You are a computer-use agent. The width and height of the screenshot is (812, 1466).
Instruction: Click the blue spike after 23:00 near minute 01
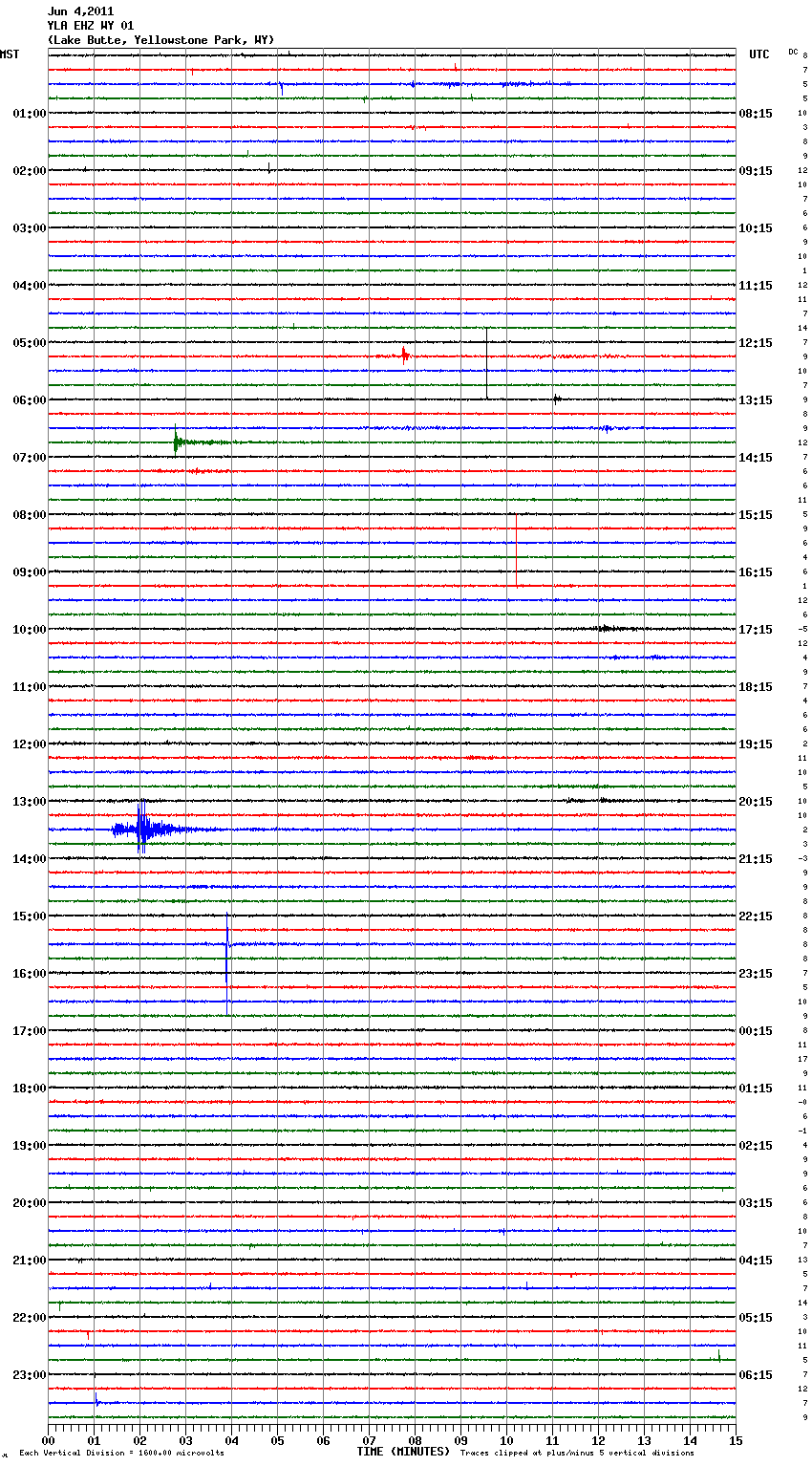coord(96,1397)
